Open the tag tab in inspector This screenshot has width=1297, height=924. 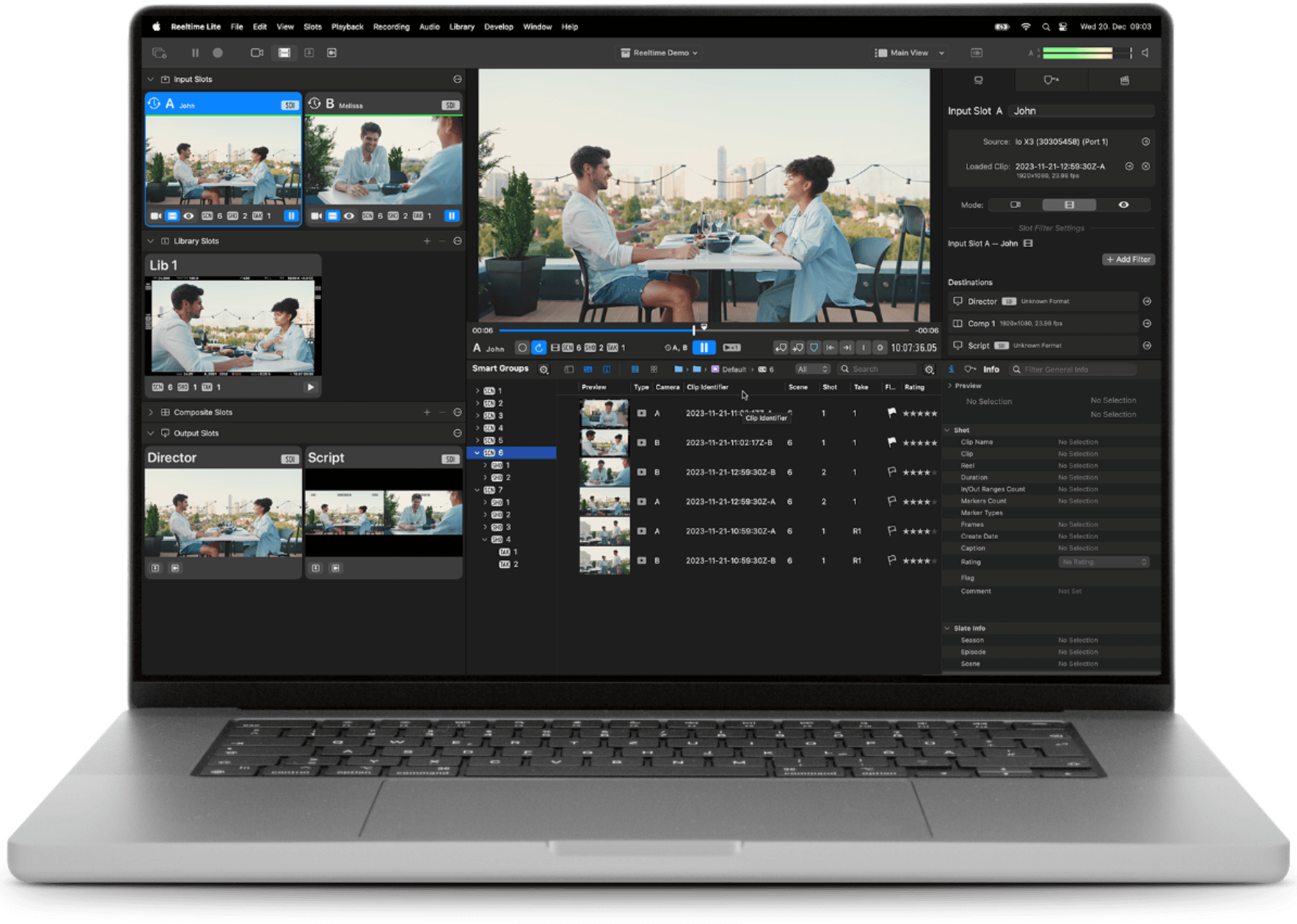pyautogui.click(x=1051, y=80)
